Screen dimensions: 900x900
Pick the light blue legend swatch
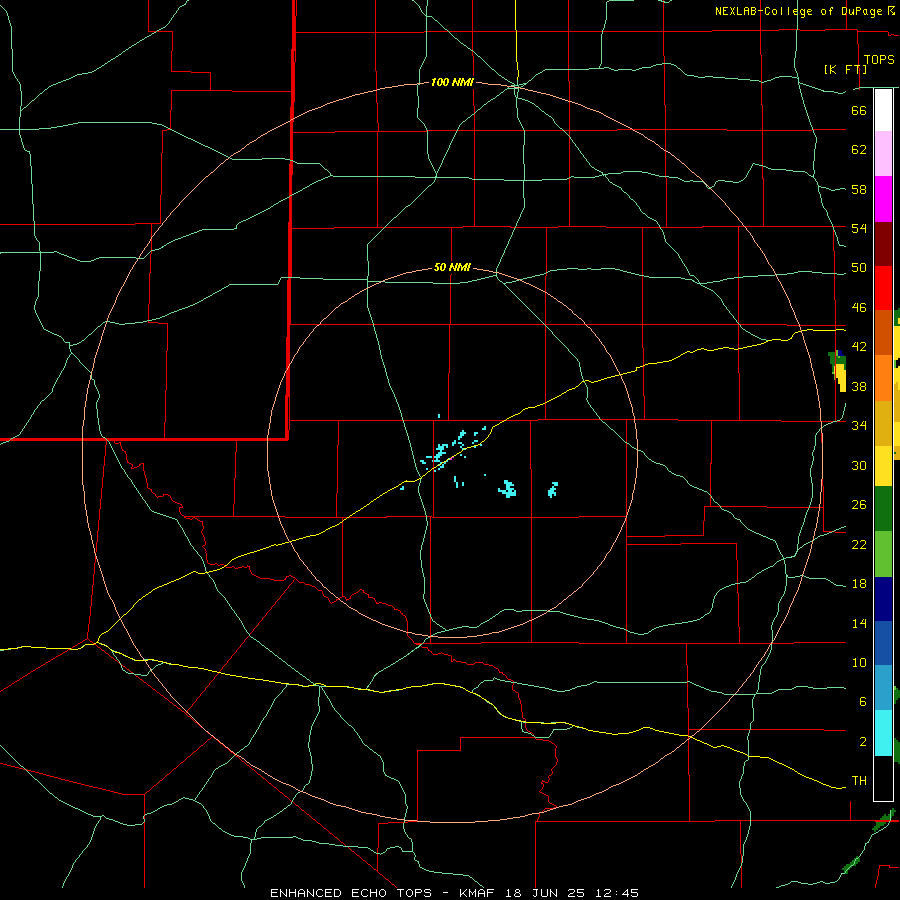click(x=883, y=688)
